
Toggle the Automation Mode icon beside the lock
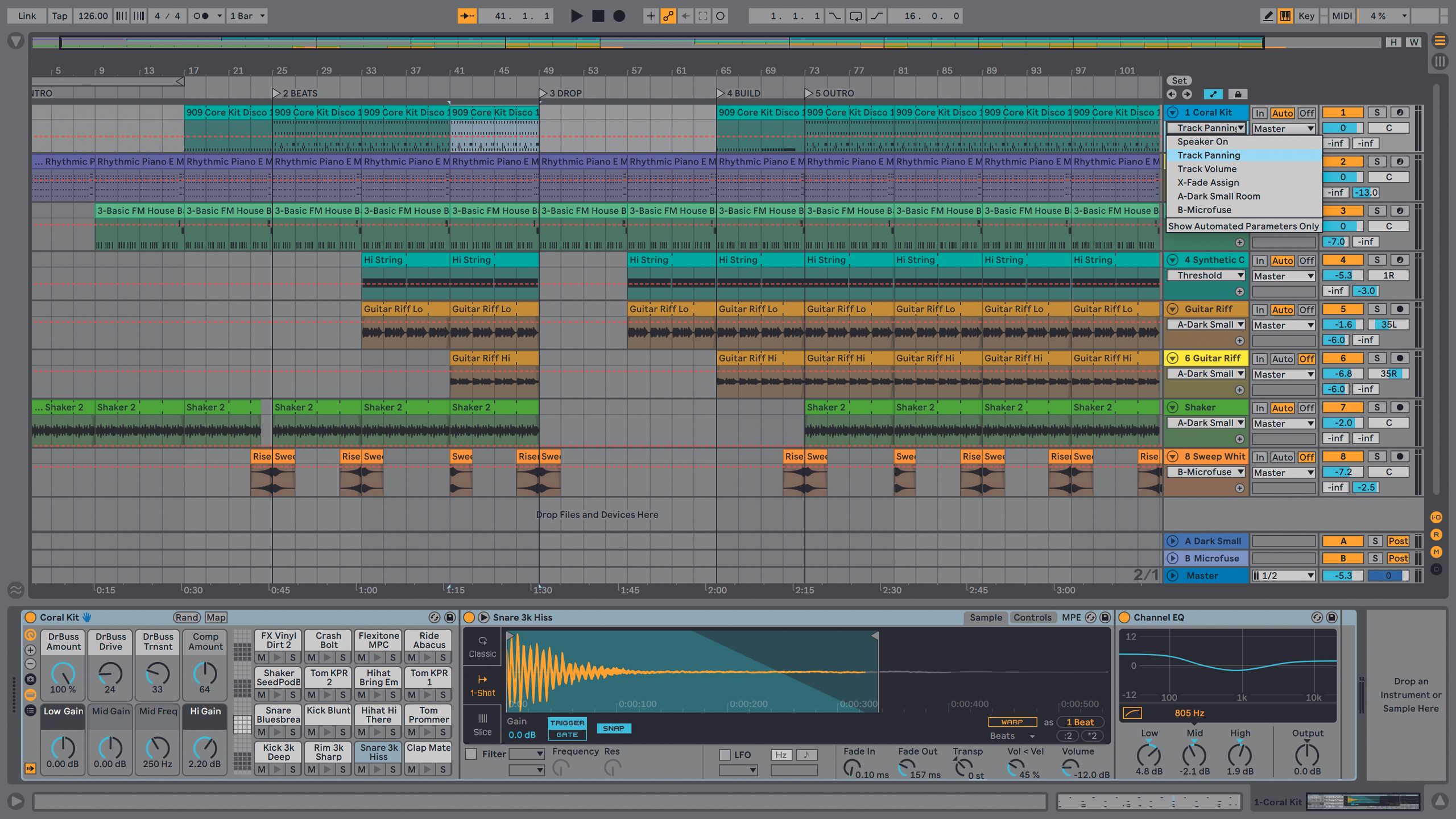tap(1213, 94)
